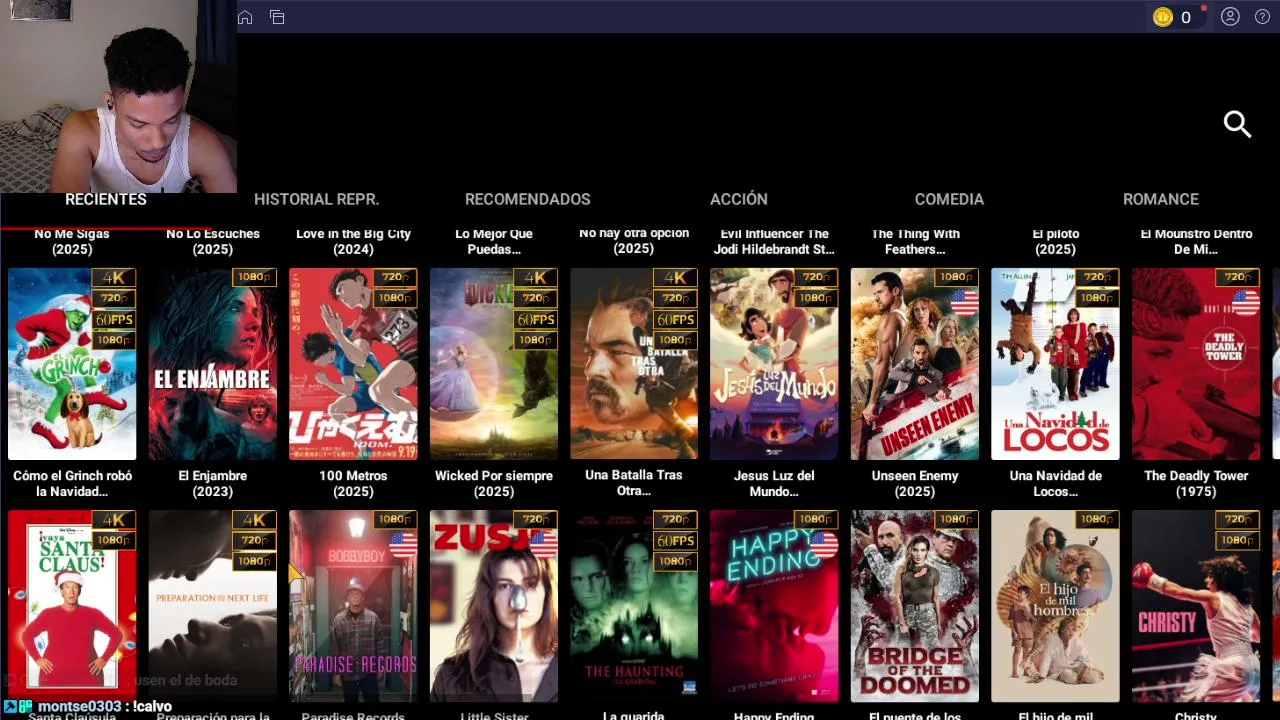This screenshot has width=1280, height=720.
Task: Click the caption 'Unseen Enemy (2025)'
Action: coord(915,483)
